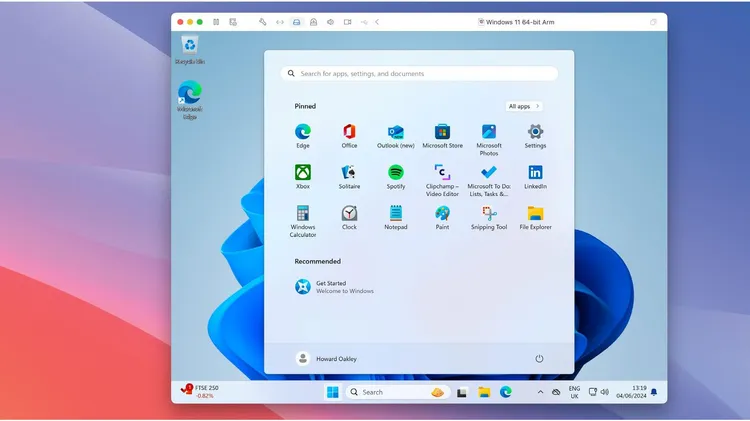
Task: Open Howard Oakley user account menu
Action: point(326,358)
